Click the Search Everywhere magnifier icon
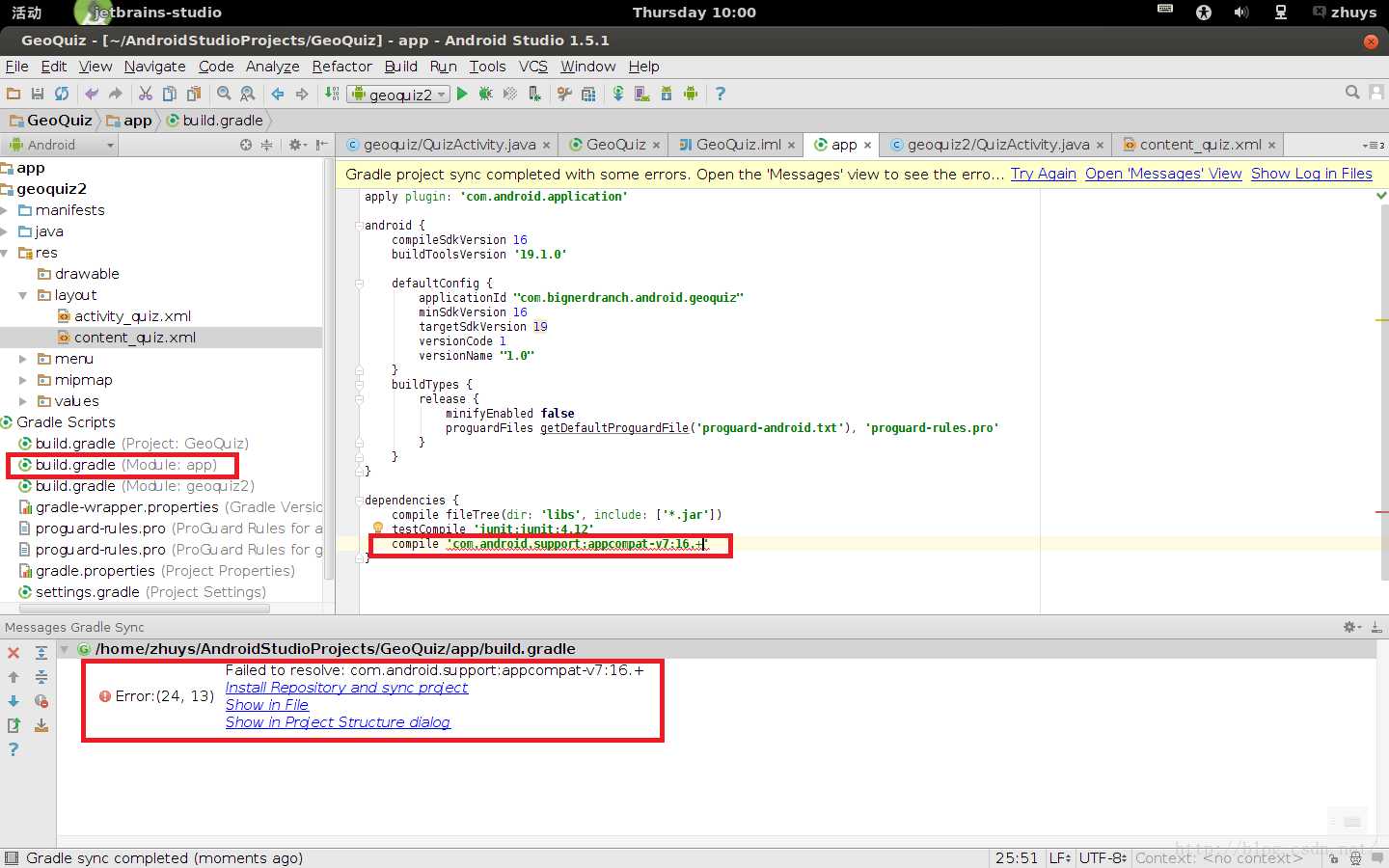This screenshot has width=1389, height=868. [x=1352, y=93]
